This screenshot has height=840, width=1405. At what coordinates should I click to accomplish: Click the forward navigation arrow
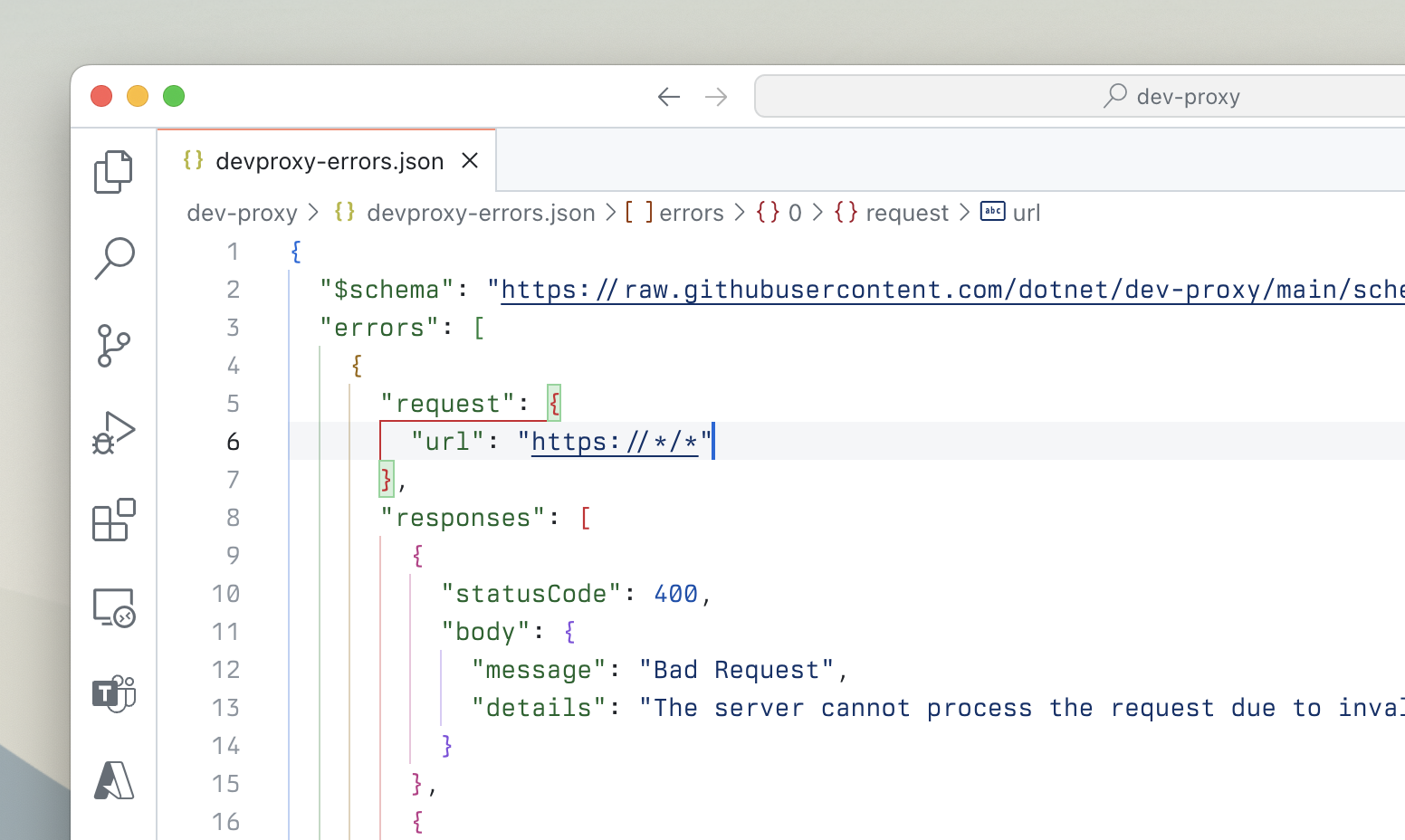click(x=716, y=96)
